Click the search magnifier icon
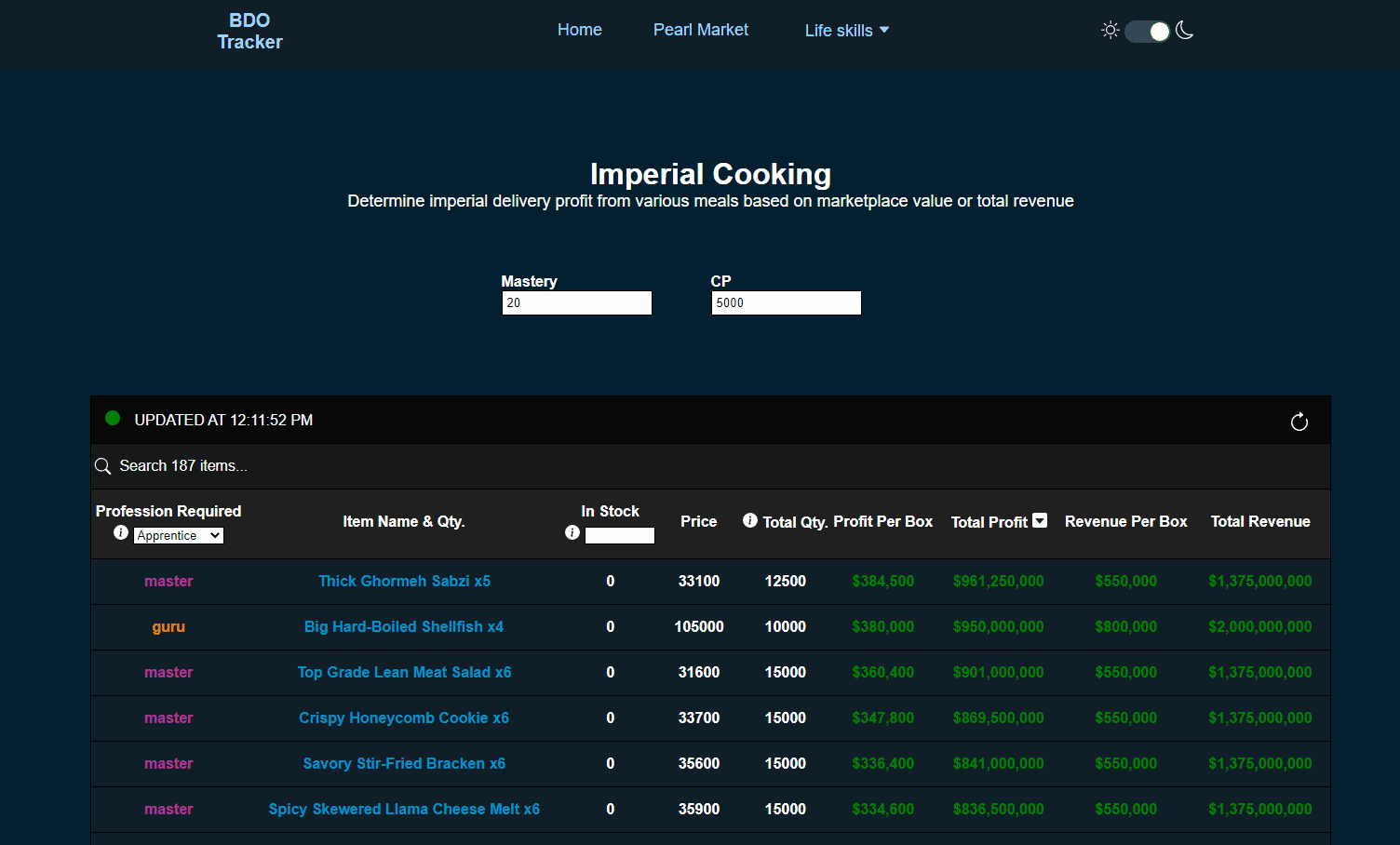The image size is (1400, 845). (103, 466)
